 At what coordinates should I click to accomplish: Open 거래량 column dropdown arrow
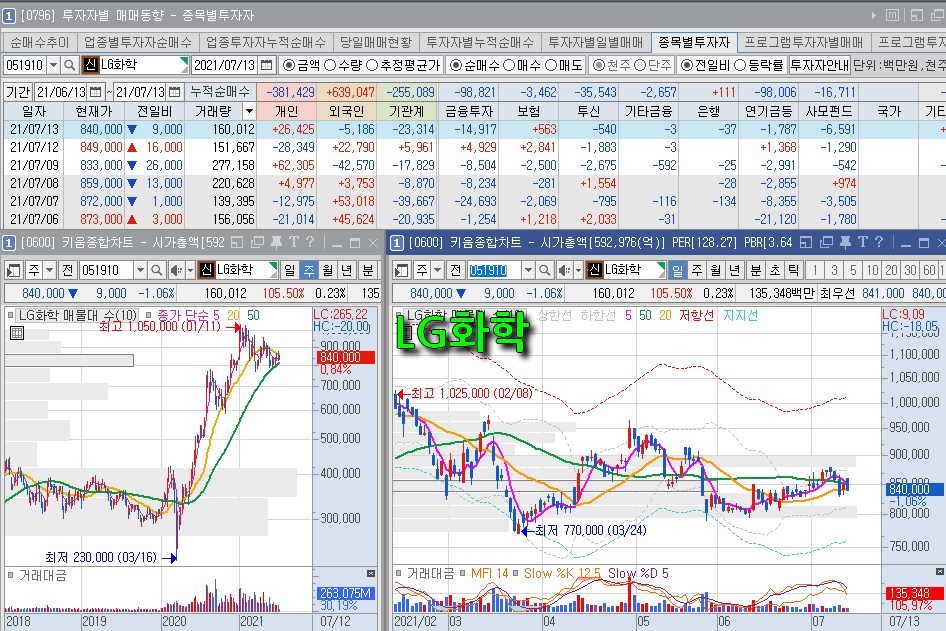click(x=249, y=111)
